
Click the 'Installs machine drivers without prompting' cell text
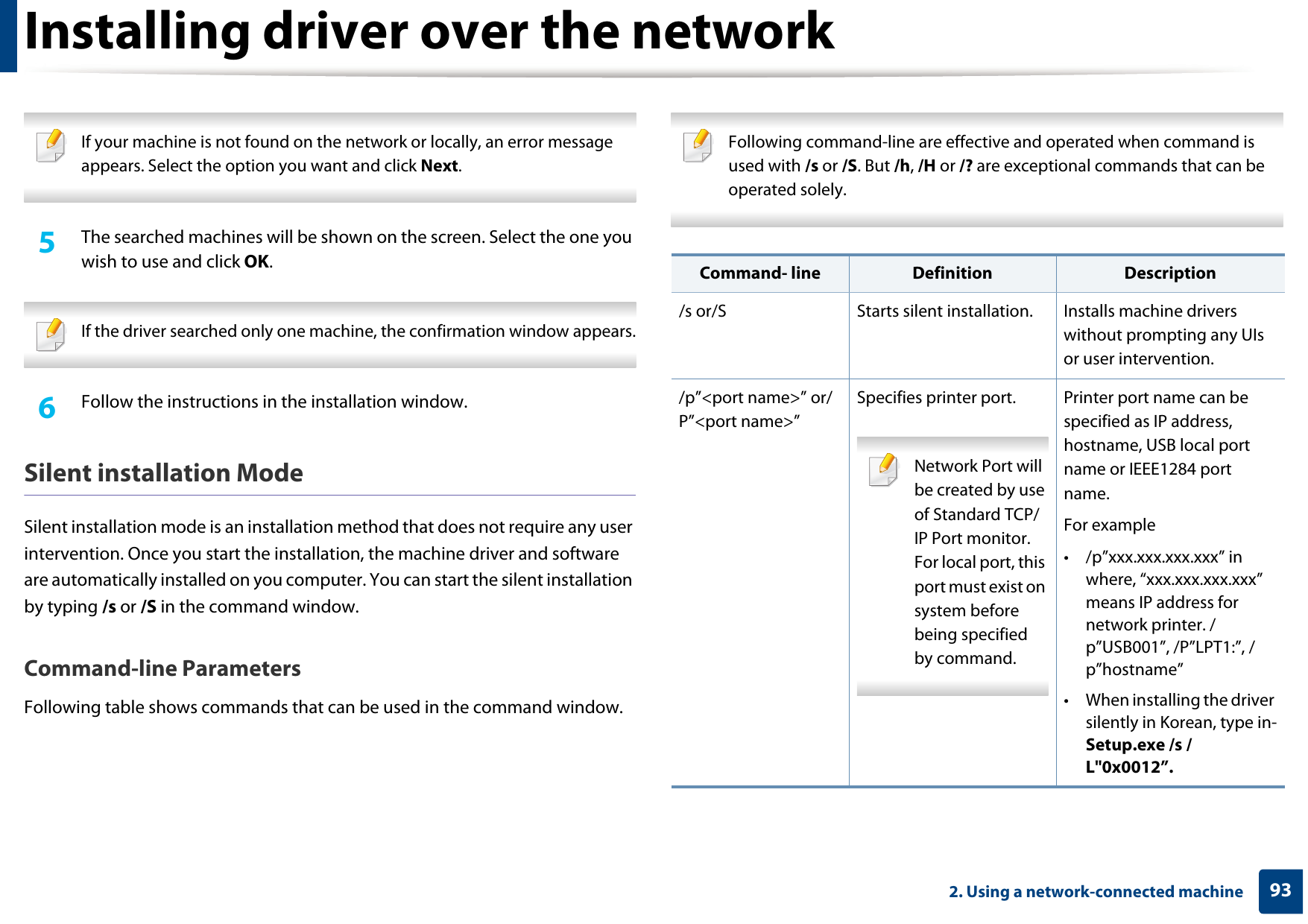point(1163,335)
